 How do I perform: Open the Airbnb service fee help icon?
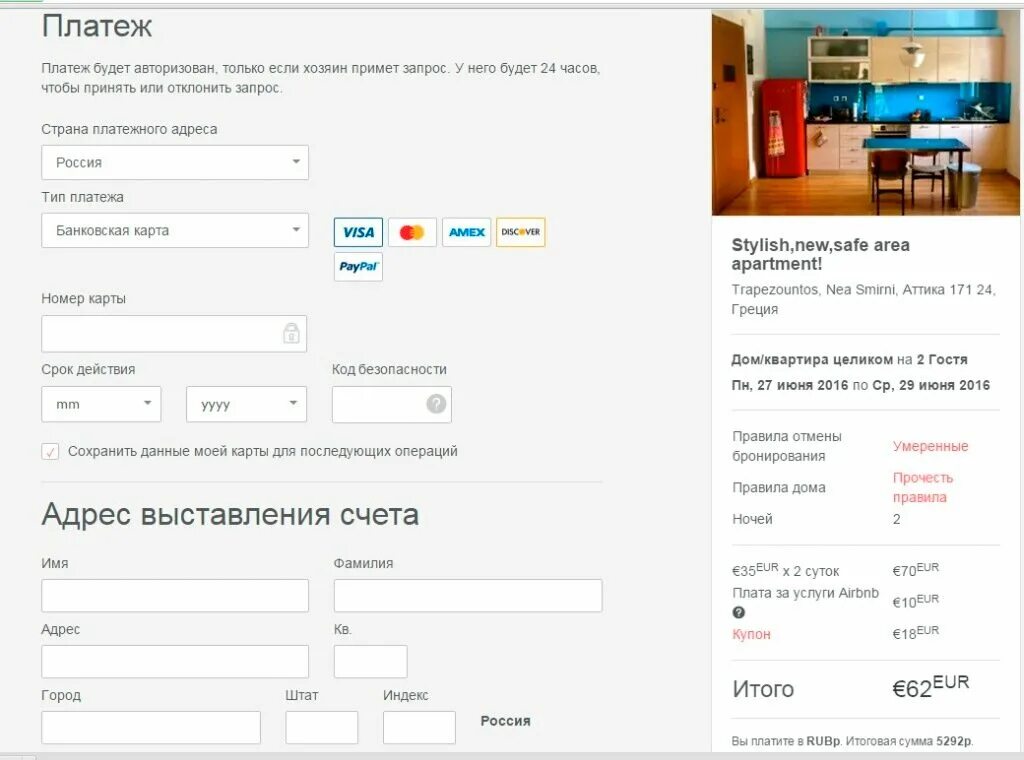739,612
